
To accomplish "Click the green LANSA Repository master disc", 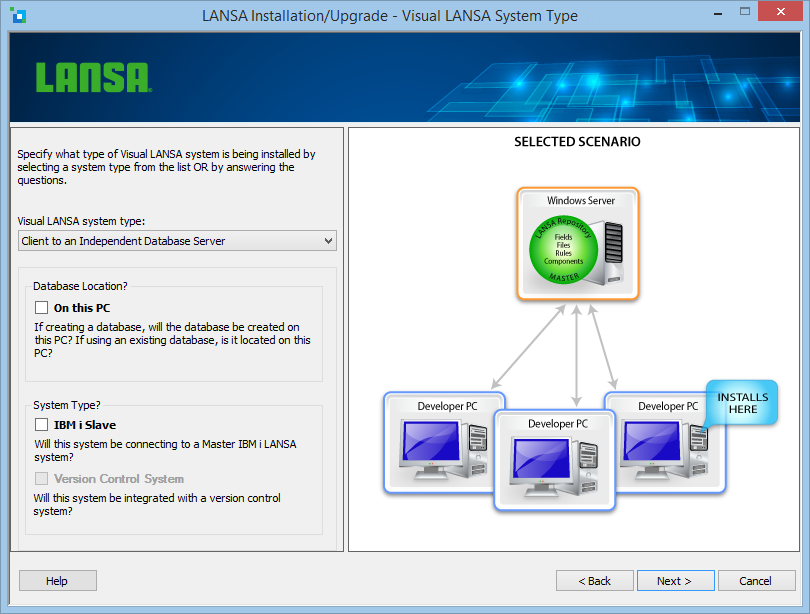I will point(563,250).
